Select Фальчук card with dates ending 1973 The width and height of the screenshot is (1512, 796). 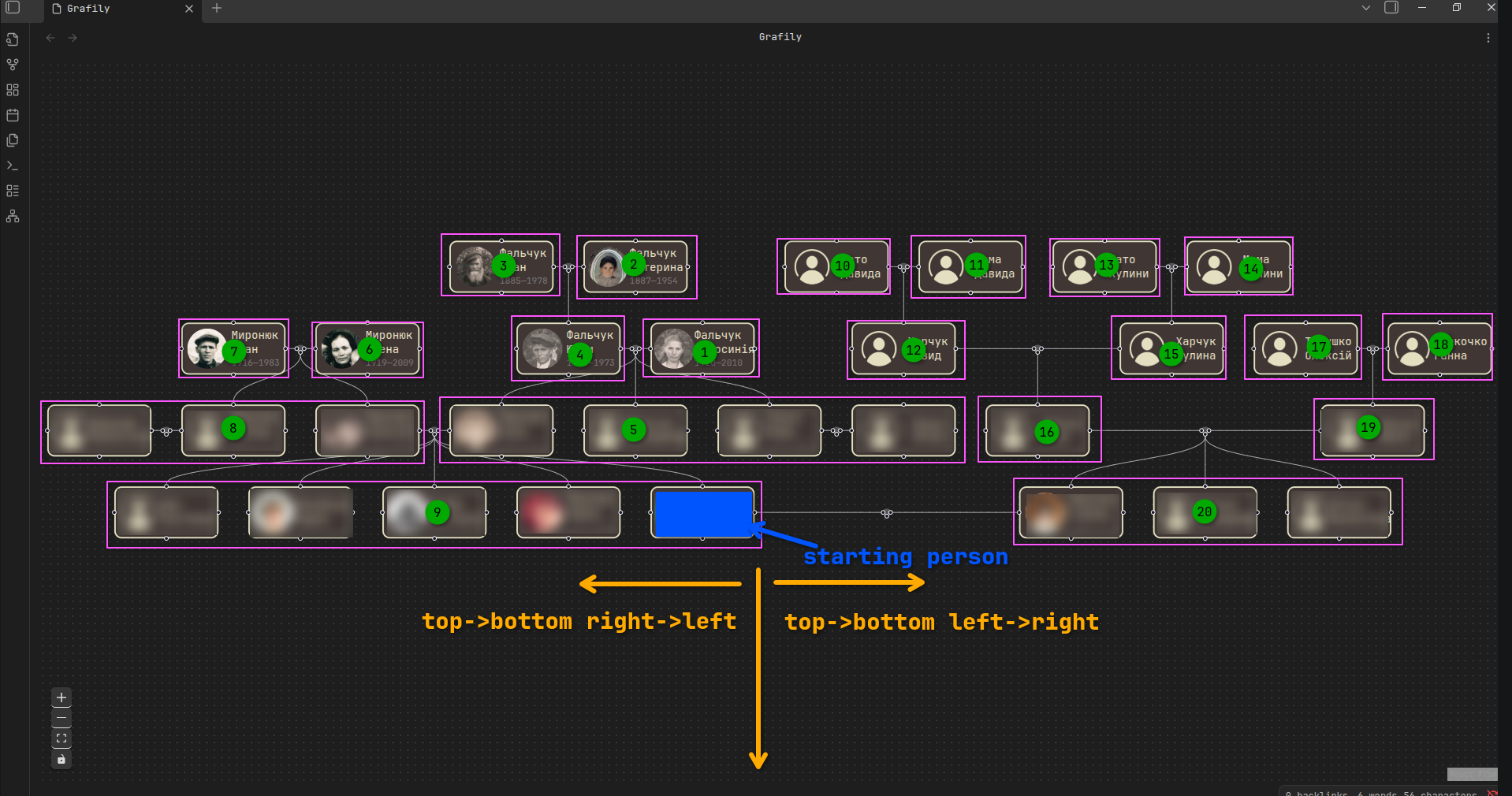point(568,348)
